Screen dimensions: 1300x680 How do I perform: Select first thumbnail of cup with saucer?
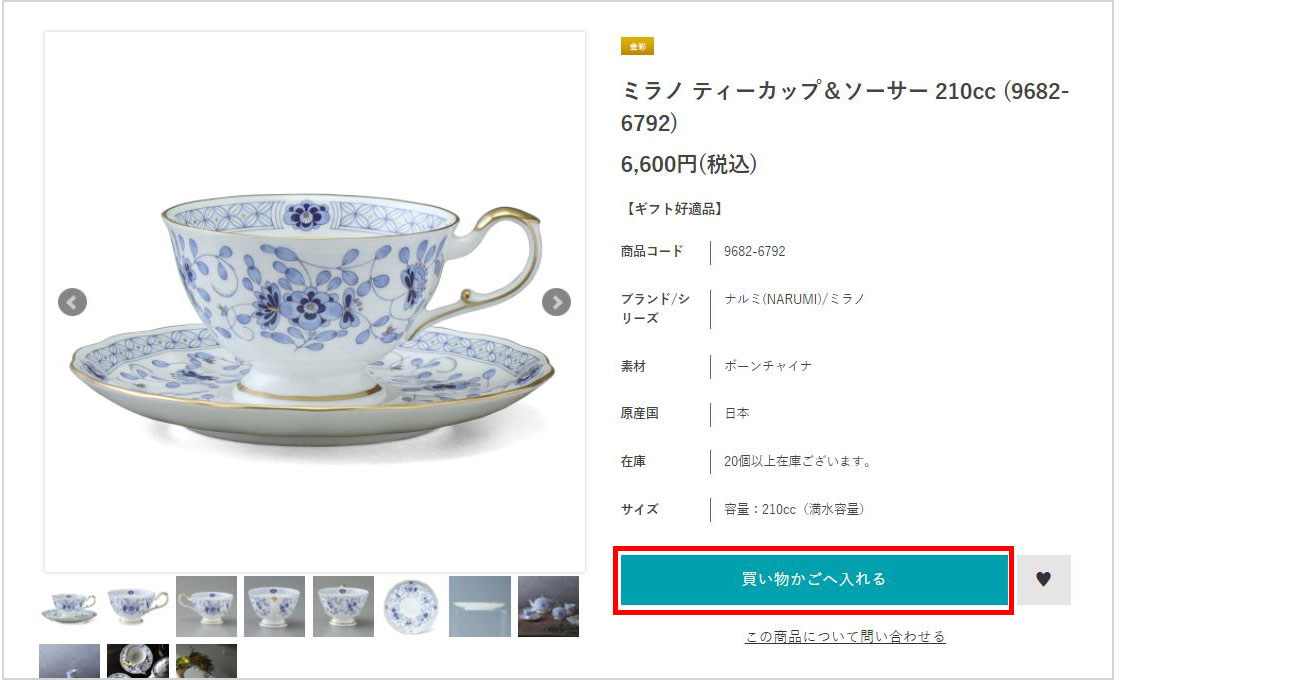click(x=70, y=606)
